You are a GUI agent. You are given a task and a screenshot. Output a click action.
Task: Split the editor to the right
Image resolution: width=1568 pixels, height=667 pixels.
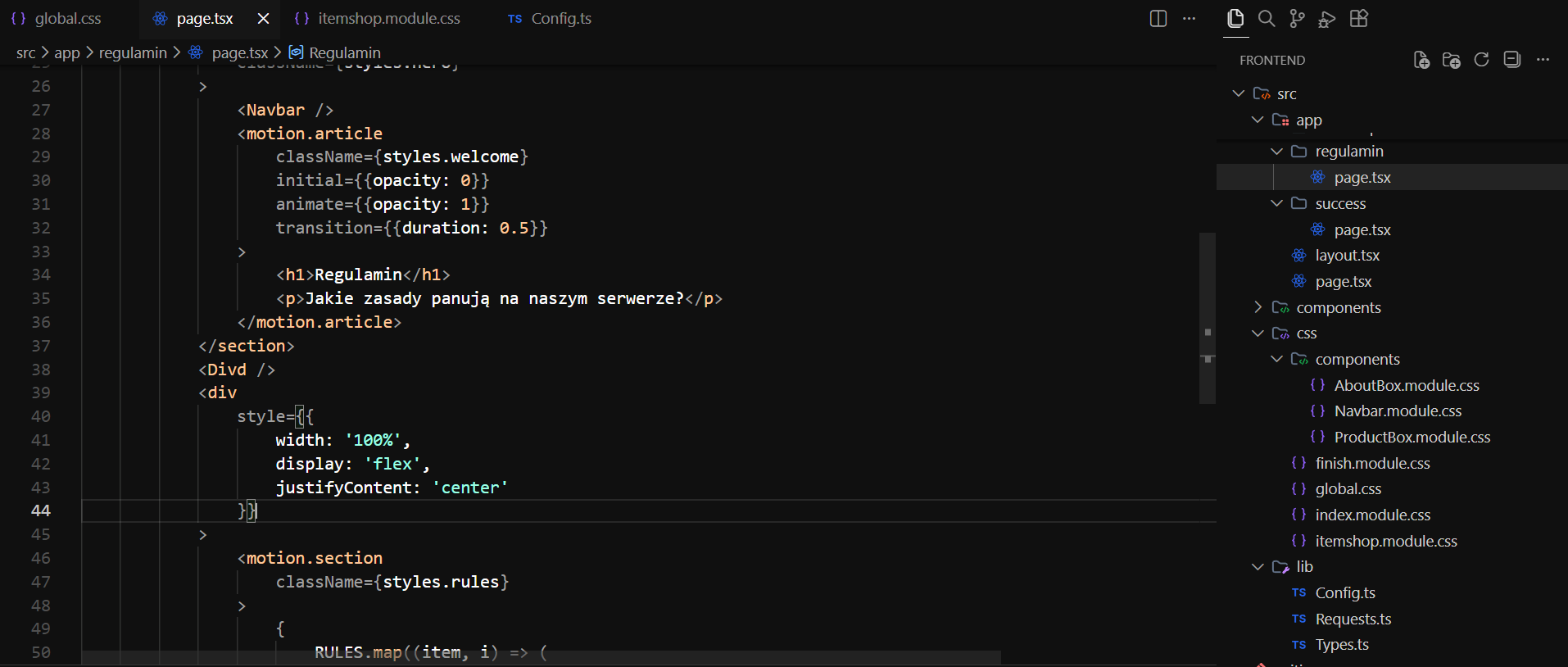click(x=1158, y=19)
